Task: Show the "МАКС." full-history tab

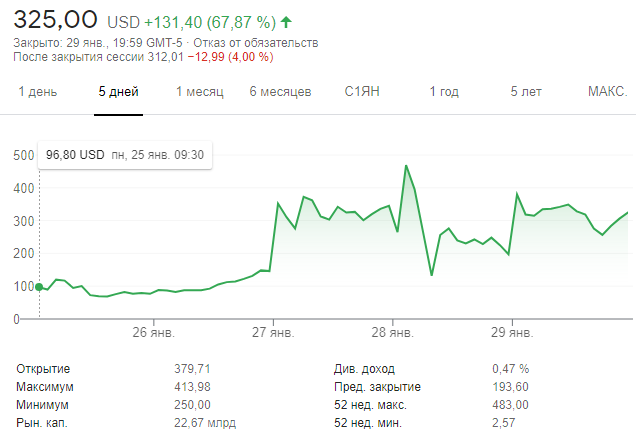Action: point(607,92)
